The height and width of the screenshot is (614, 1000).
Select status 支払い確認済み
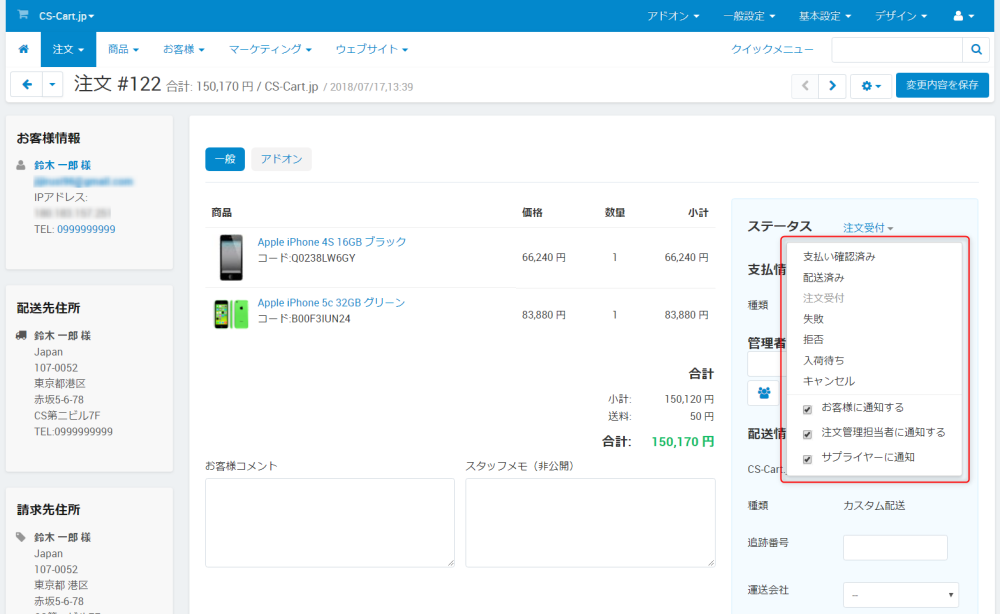(x=839, y=256)
